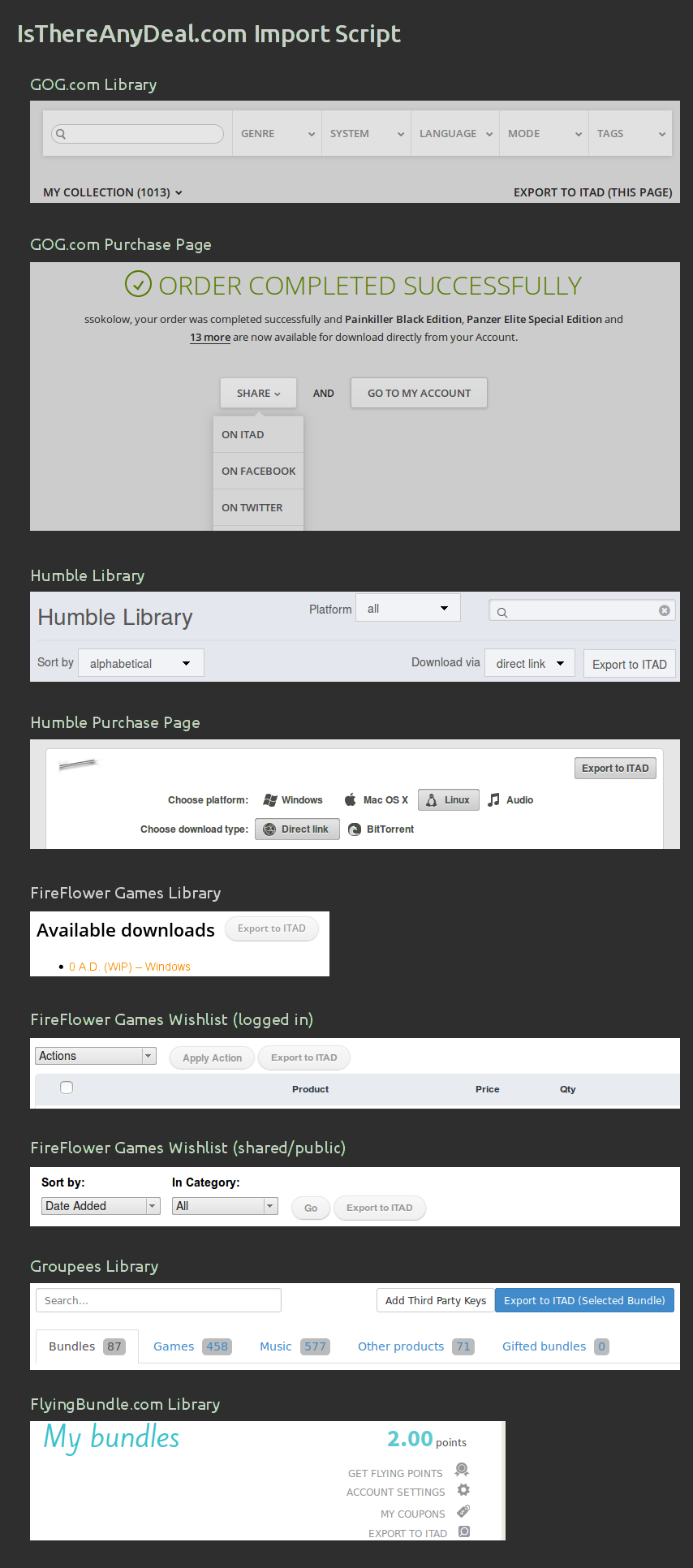The height and width of the screenshot is (1568, 693).
Task: Click GO TO MY ACCOUNT button
Action: tap(419, 393)
